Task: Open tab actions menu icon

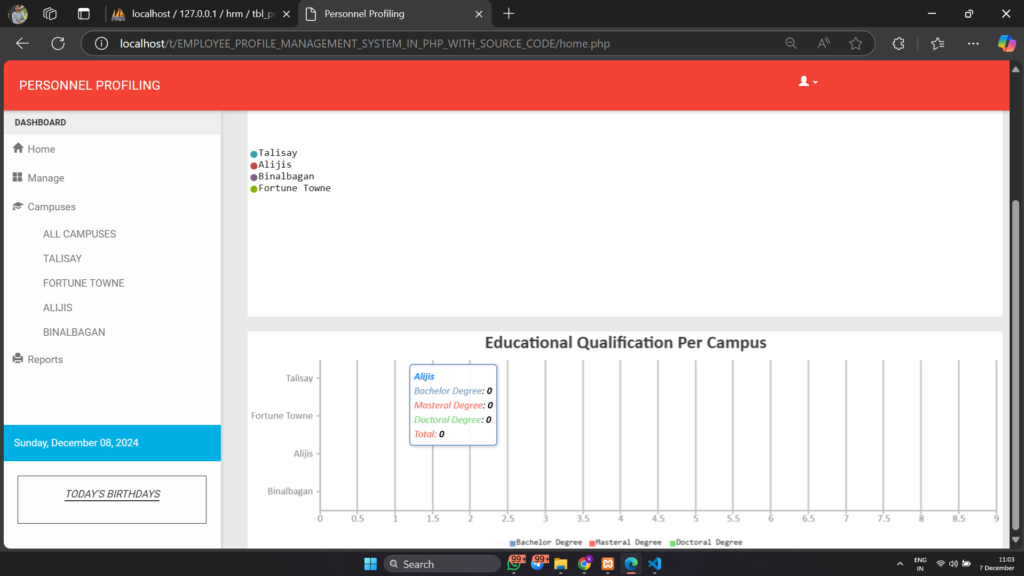Action: 84,14
